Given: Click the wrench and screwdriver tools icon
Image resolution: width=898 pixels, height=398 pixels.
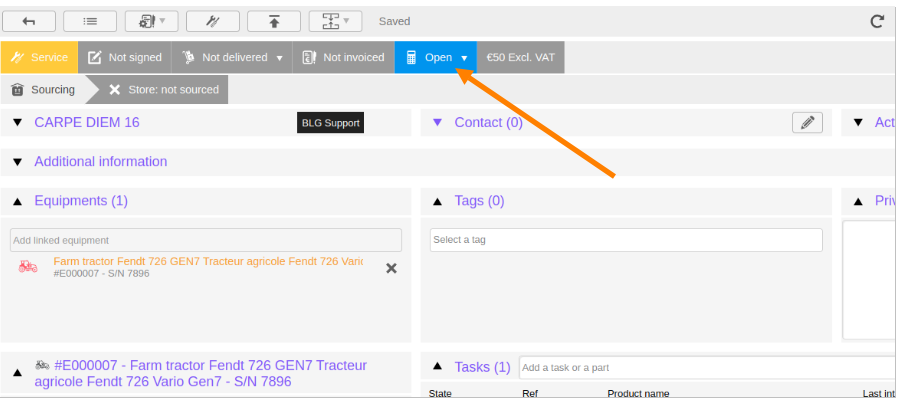Looking at the screenshot, I should (212, 21).
